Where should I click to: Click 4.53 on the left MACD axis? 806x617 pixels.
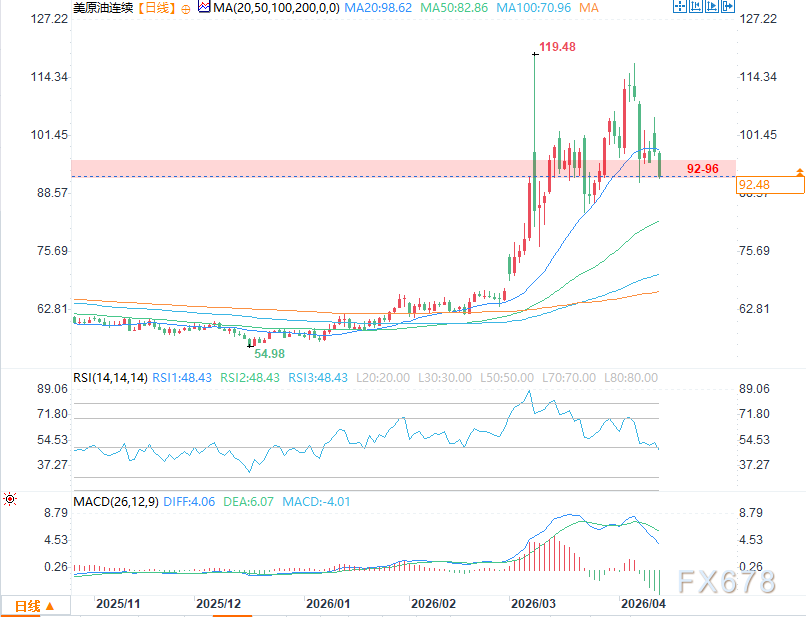tap(56, 540)
